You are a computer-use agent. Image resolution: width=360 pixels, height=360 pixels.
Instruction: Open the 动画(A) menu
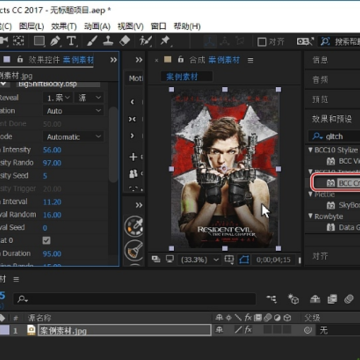(97, 26)
